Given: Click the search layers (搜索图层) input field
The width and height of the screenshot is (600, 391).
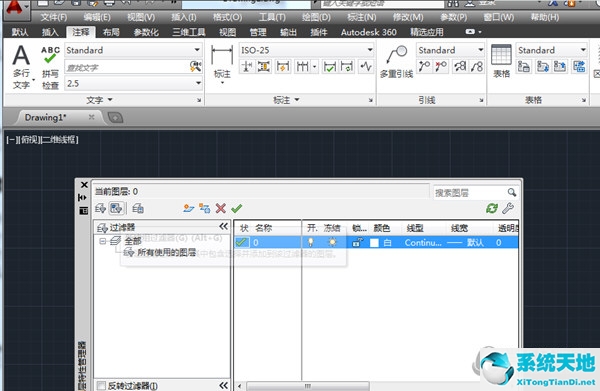Looking at the screenshot, I should 471,192.
